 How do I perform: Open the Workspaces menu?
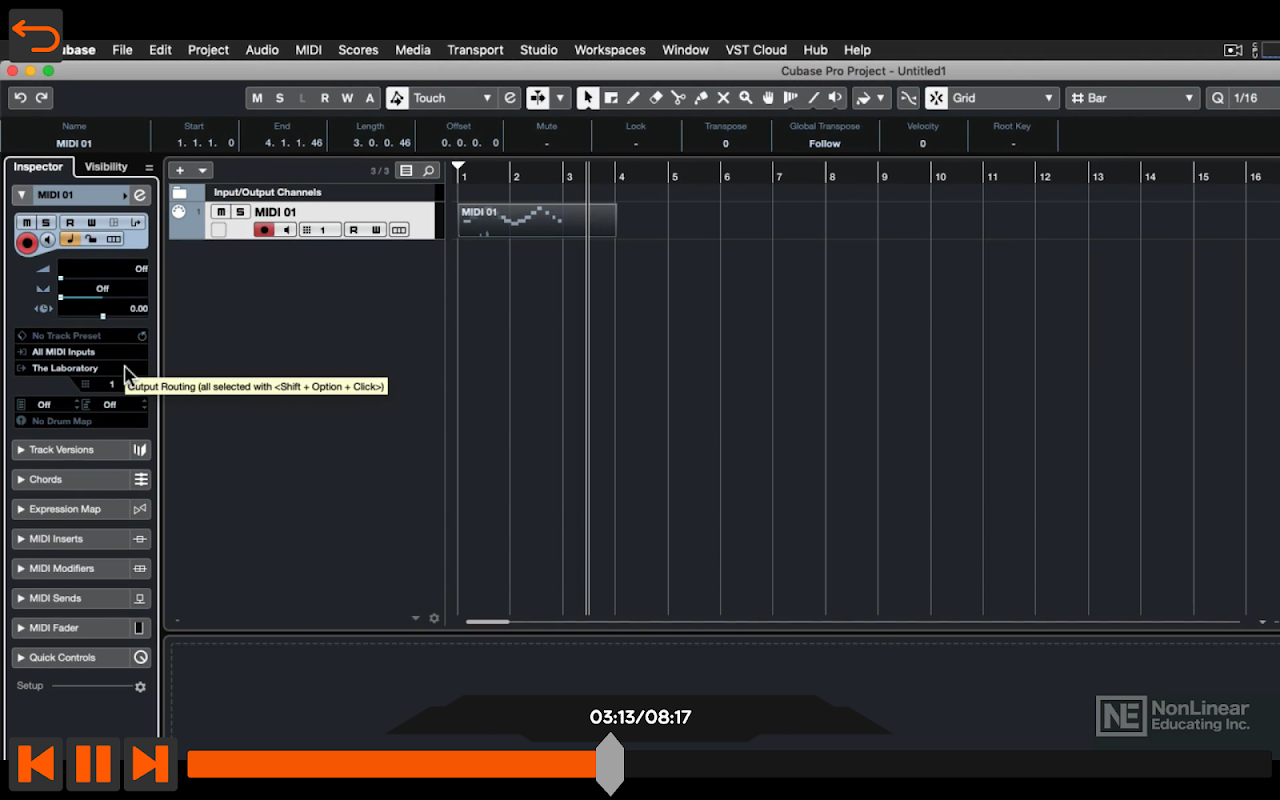point(610,50)
